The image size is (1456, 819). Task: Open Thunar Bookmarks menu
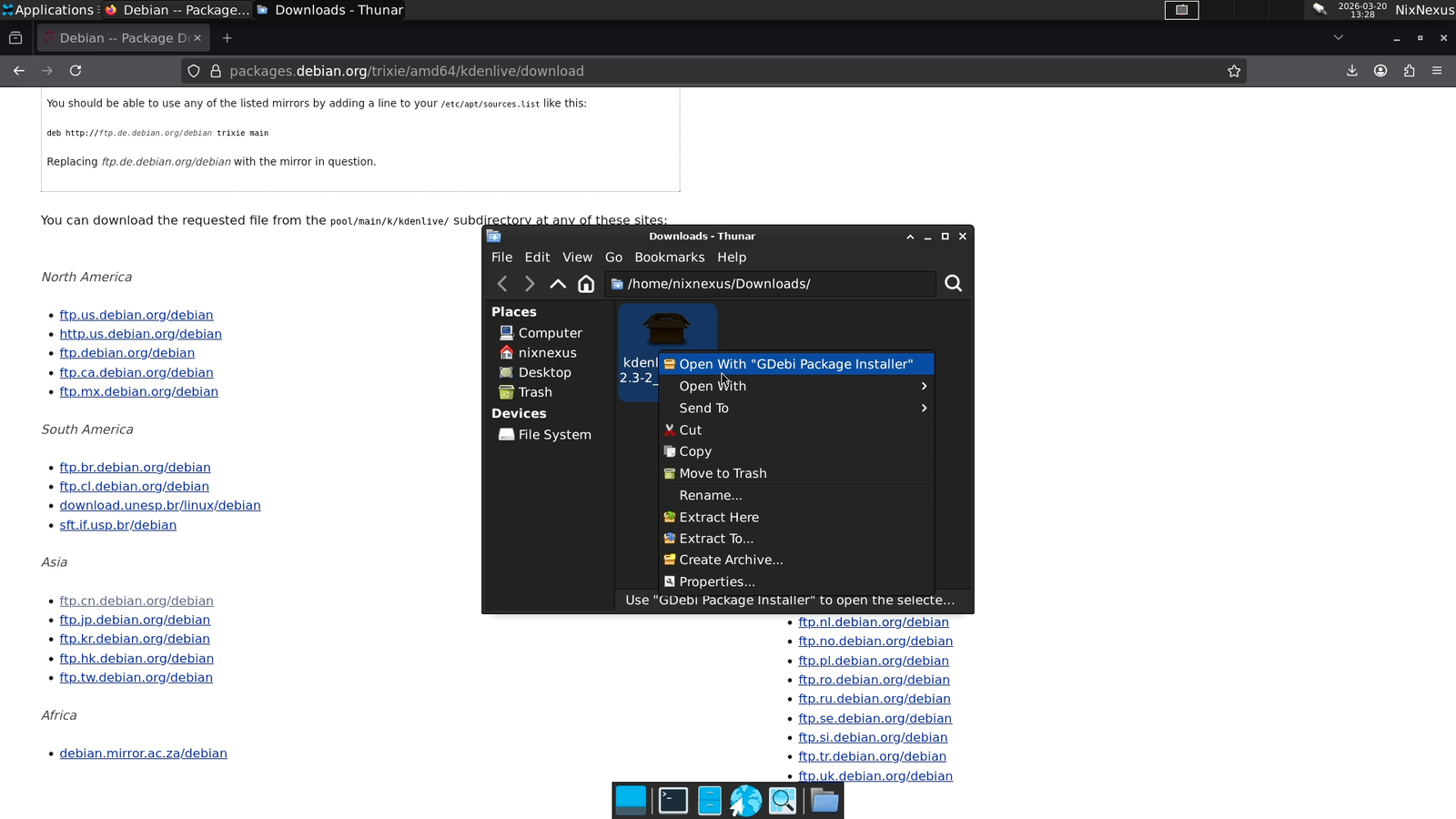[x=669, y=258]
